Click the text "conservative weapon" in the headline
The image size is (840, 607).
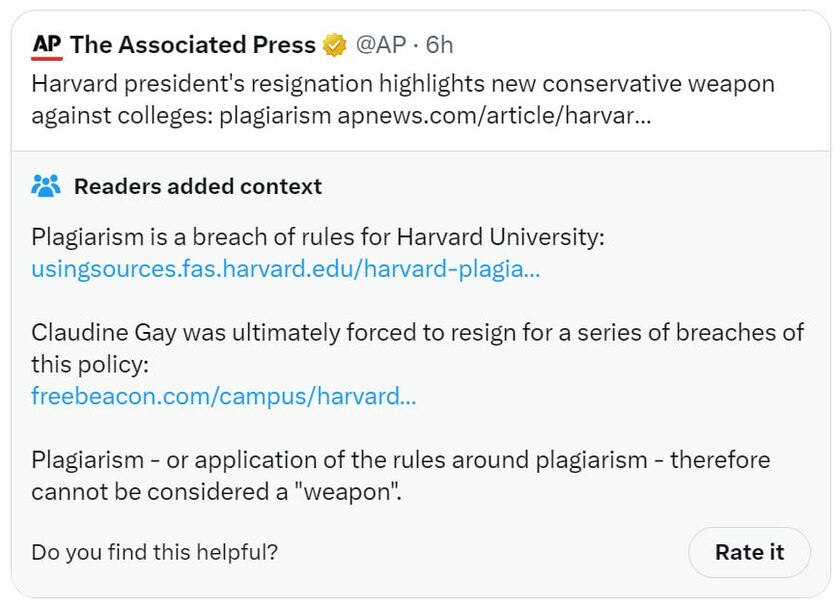tap(658, 84)
